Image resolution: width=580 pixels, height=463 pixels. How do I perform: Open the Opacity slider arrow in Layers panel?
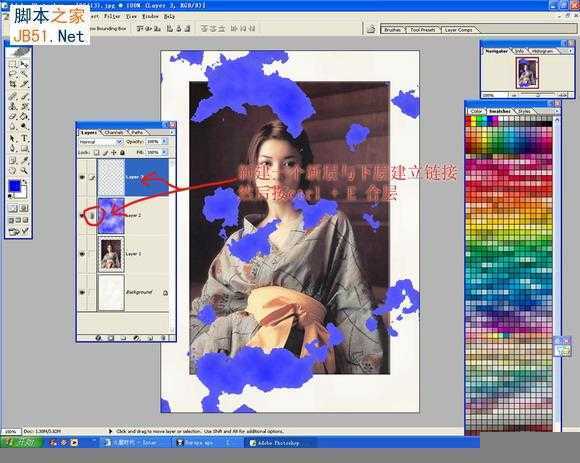(x=164, y=142)
